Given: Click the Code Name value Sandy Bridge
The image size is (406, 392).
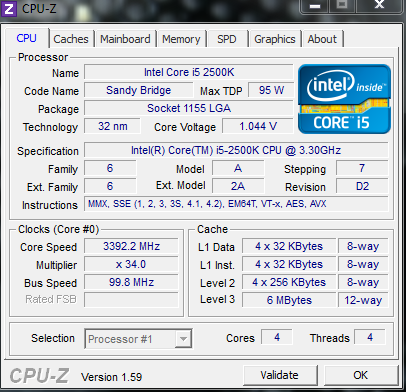Looking at the screenshot, I should [x=138, y=90].
